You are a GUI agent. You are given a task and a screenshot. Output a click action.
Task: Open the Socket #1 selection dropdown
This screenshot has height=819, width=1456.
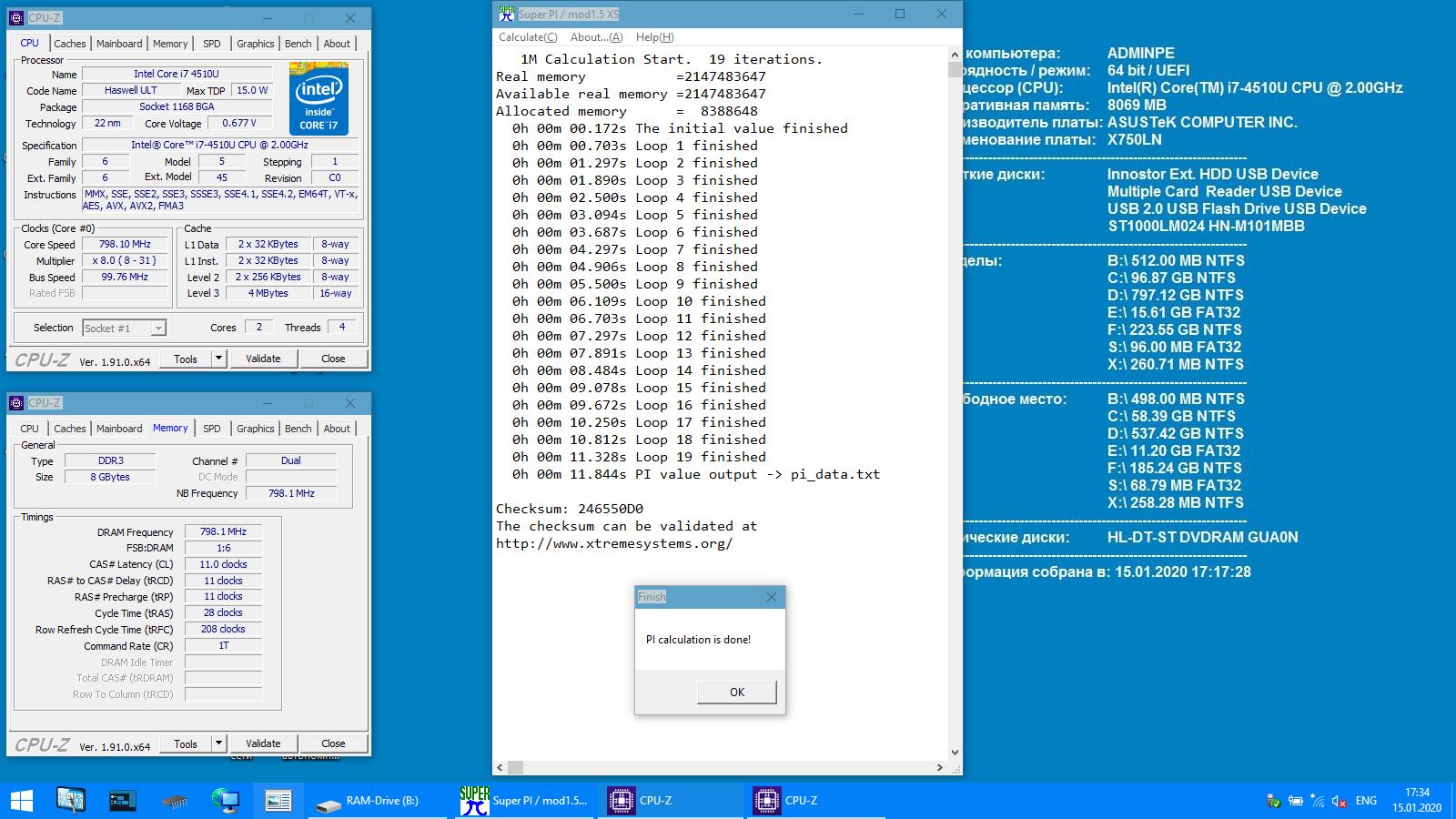(158, 329)
